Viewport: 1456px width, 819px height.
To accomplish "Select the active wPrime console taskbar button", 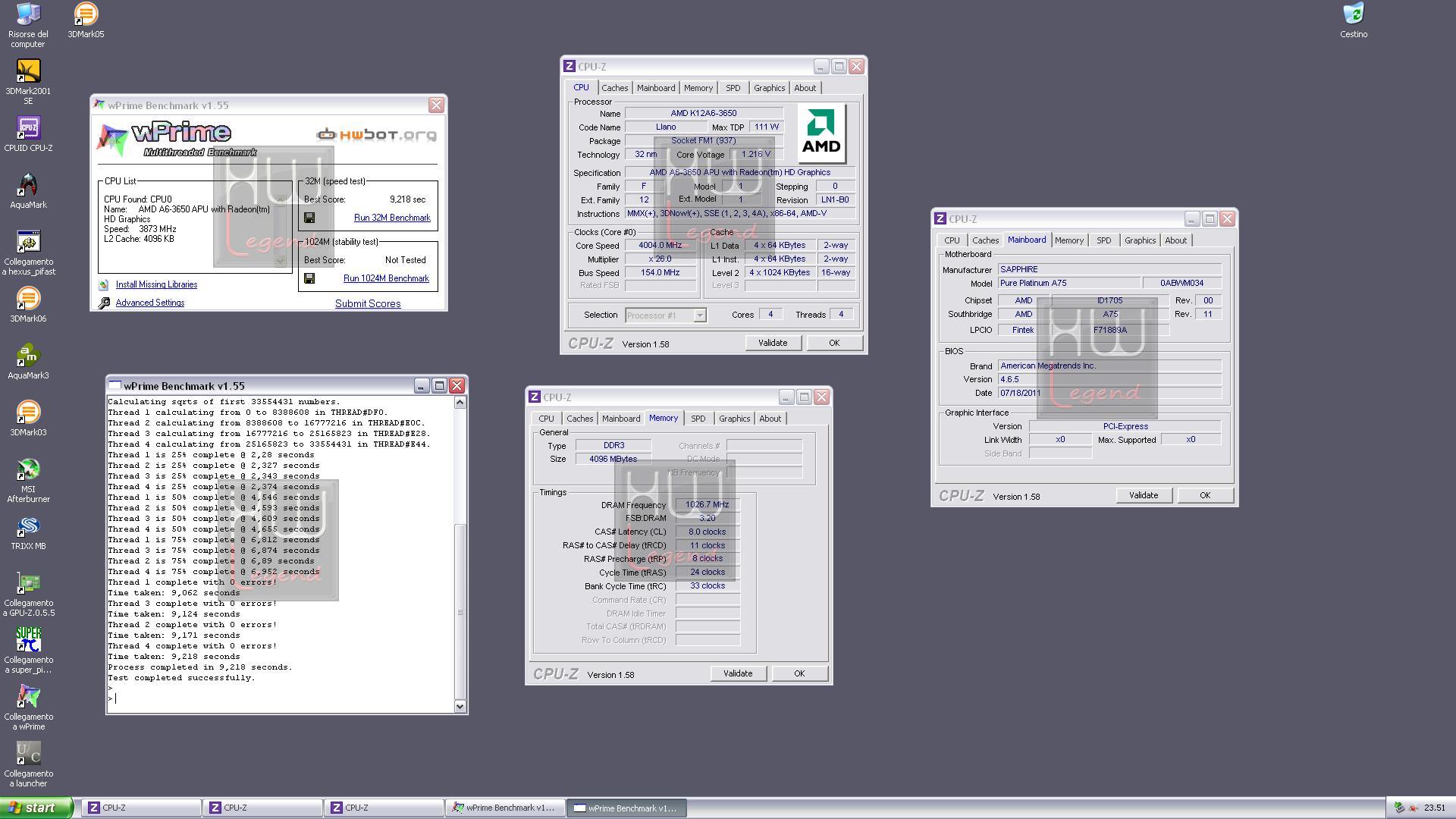I will (626, 808).
